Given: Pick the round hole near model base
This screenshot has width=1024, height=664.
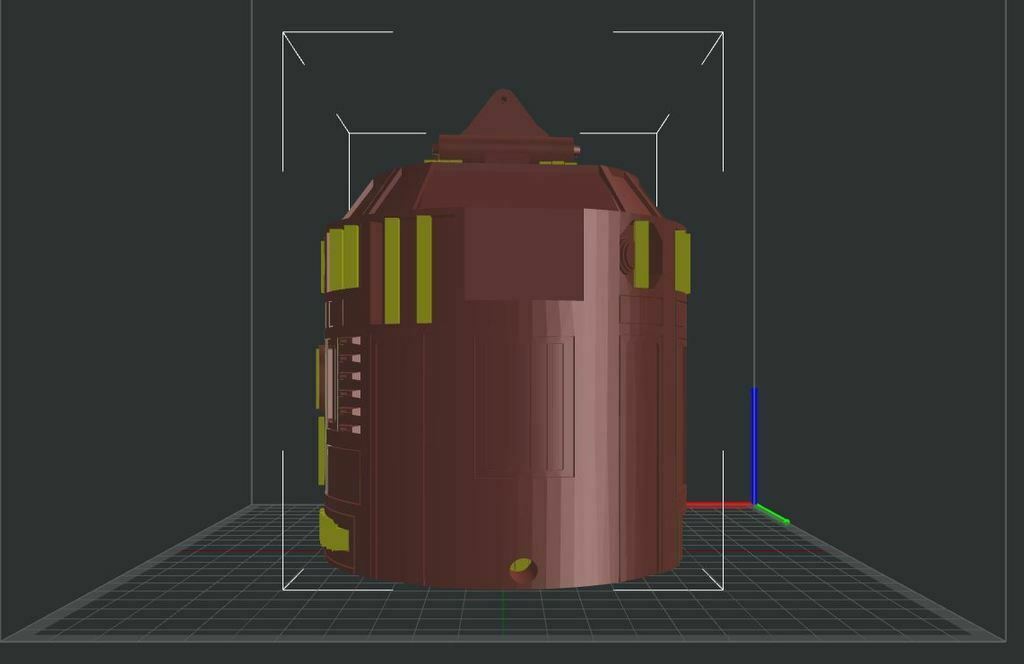Looking at the screenshot, I should pyautogui.click(x=523, y=570).
